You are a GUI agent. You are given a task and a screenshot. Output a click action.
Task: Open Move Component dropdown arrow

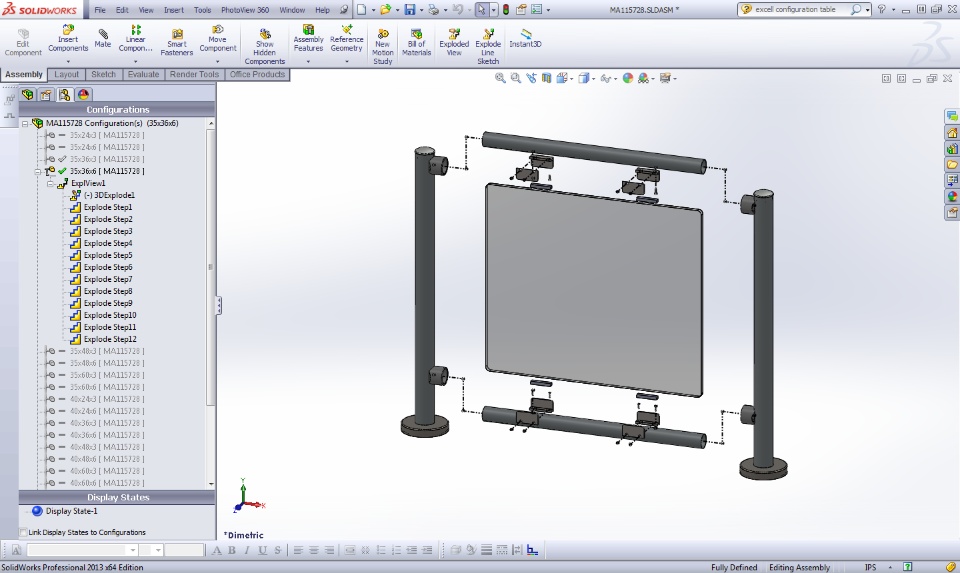[217, 61]
